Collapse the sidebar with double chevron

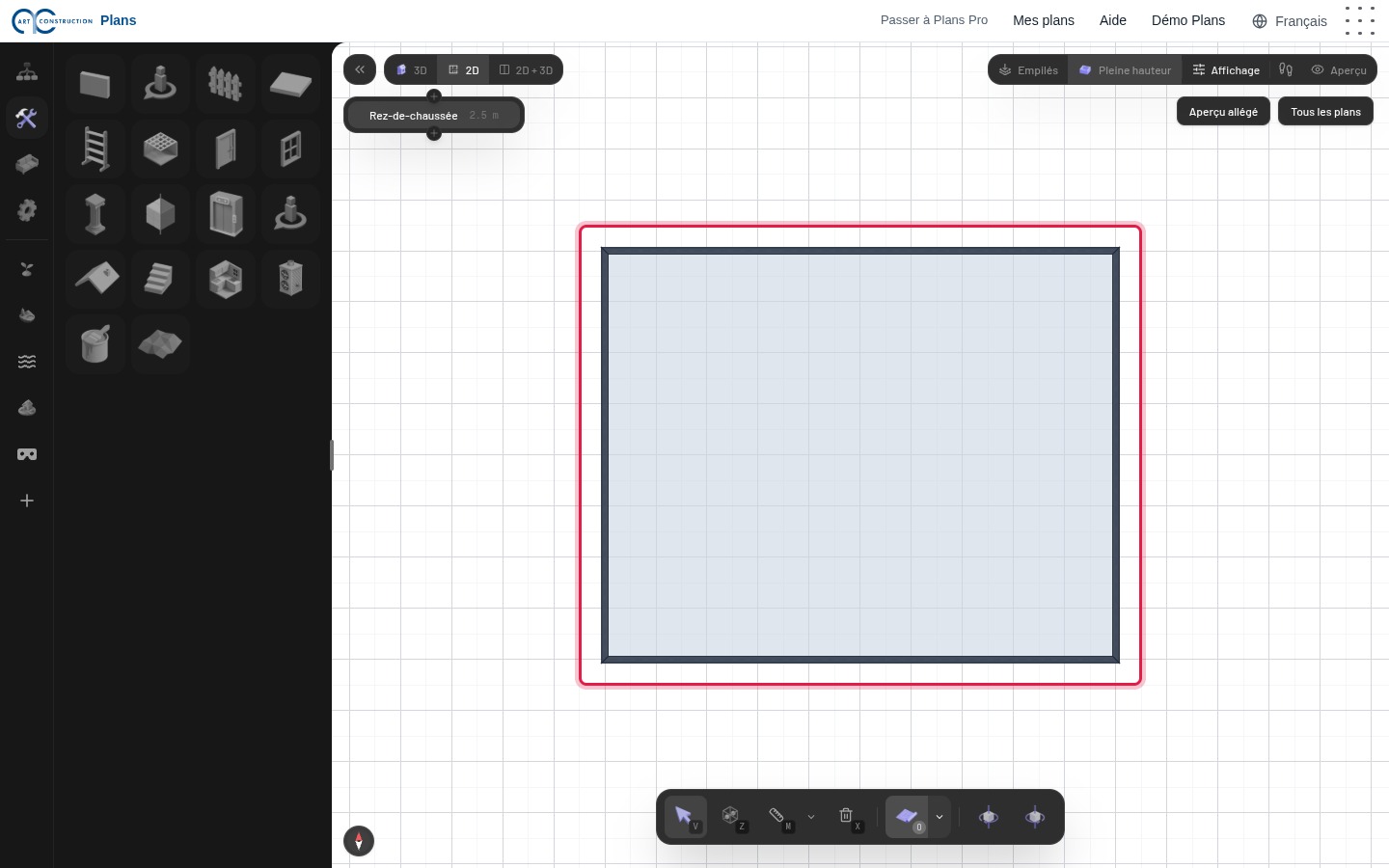click(x=360, y=69)
